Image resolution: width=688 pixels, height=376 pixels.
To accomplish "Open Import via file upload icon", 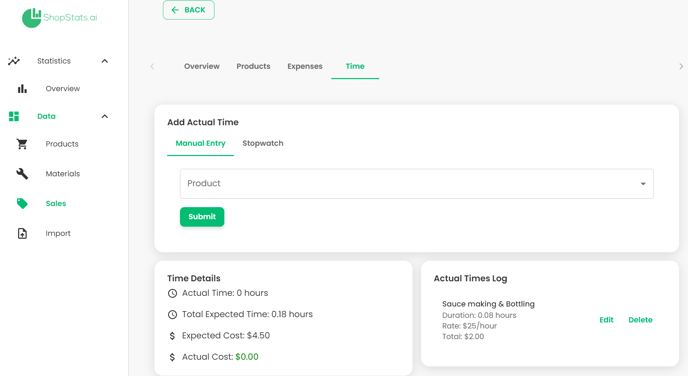I will coord(22,233).
